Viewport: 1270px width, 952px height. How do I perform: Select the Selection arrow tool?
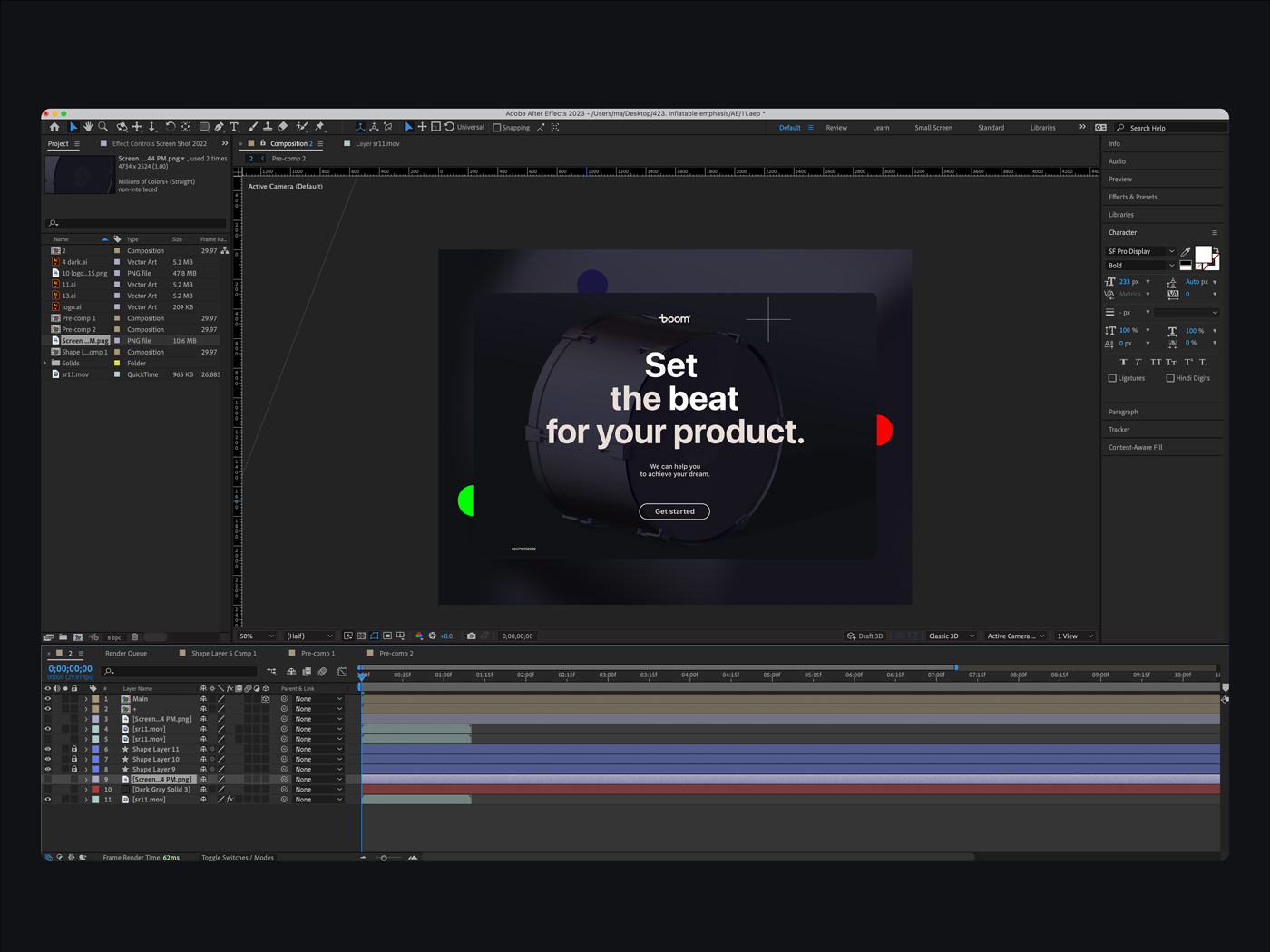tap(73, 127)
